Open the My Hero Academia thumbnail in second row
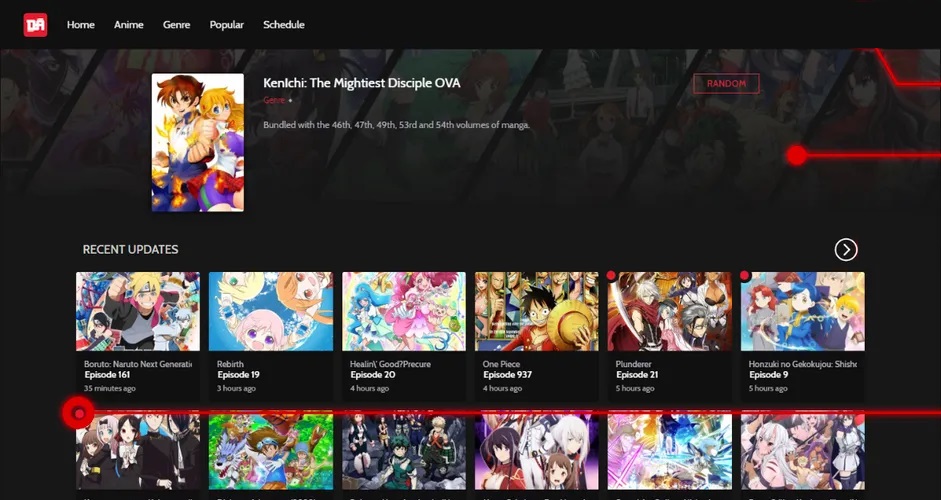This screenshot has width=941, height=500. 404,450
